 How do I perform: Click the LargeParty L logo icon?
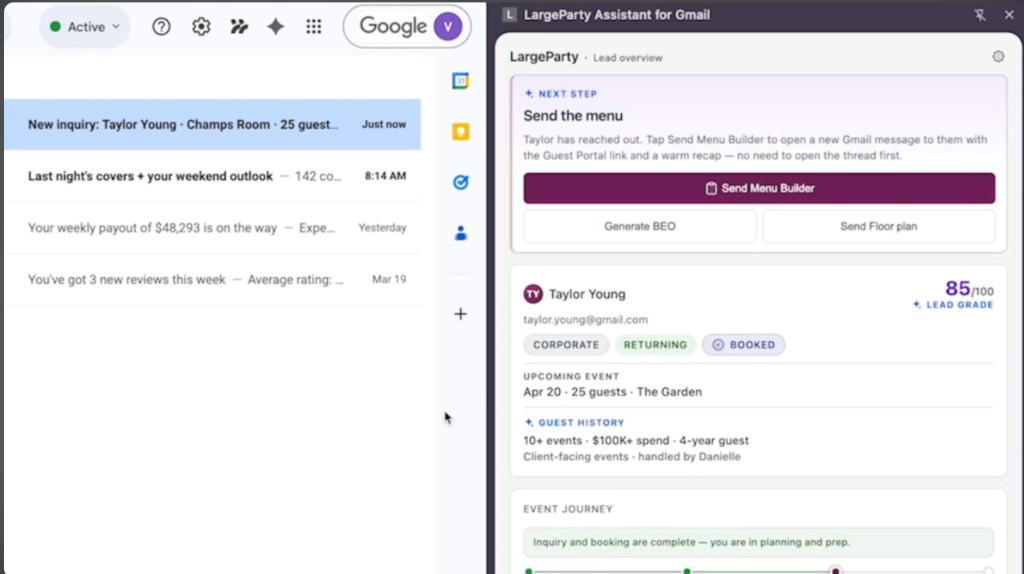510,14
